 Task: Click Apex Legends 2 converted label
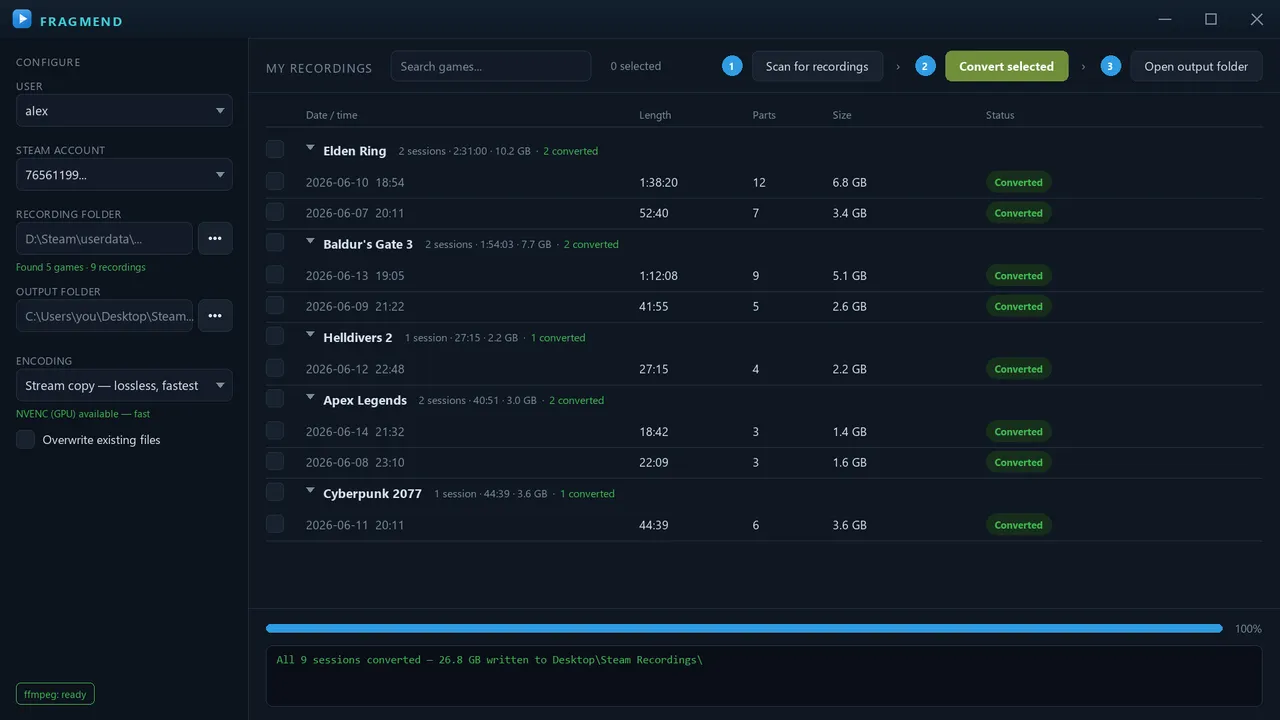(x=576, y=400)
